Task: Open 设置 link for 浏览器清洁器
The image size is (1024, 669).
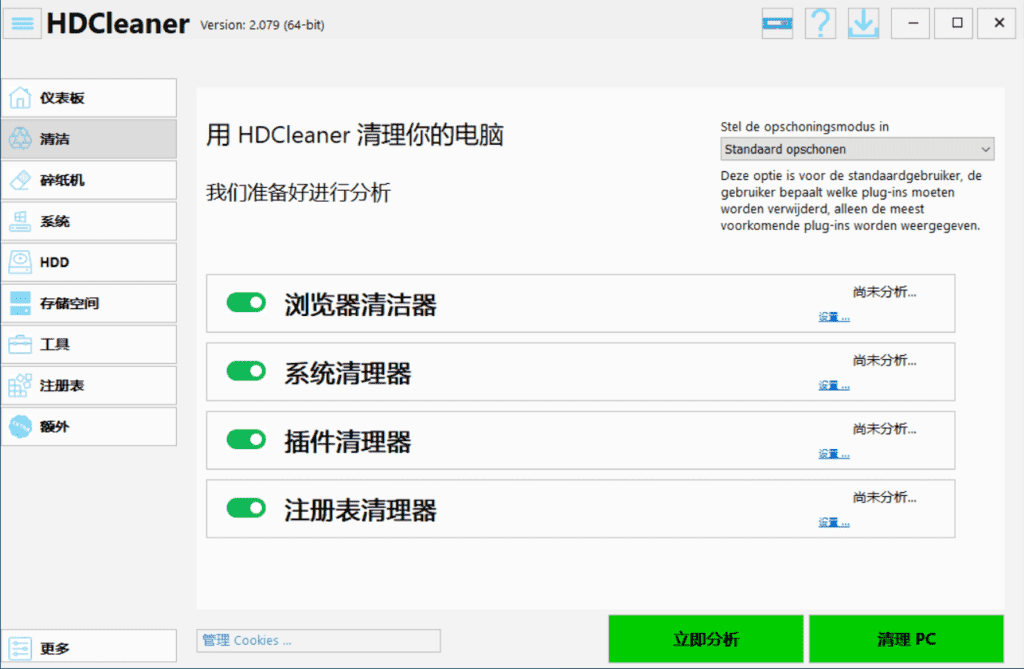Action: pos(834,317)
